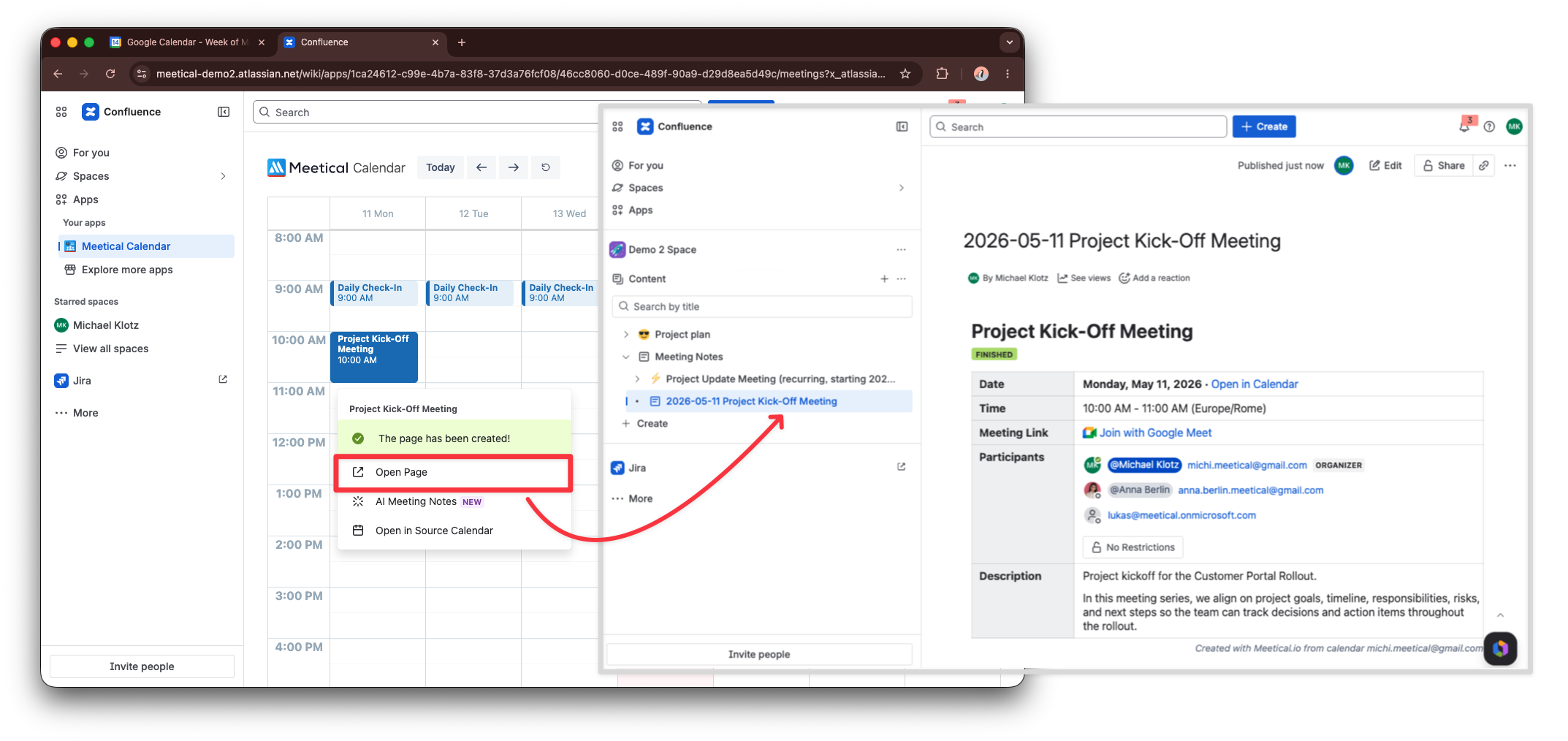View site information icon in the address bar
The height and width of the screenshot is (741, 1568).
(x=142, y=74)
